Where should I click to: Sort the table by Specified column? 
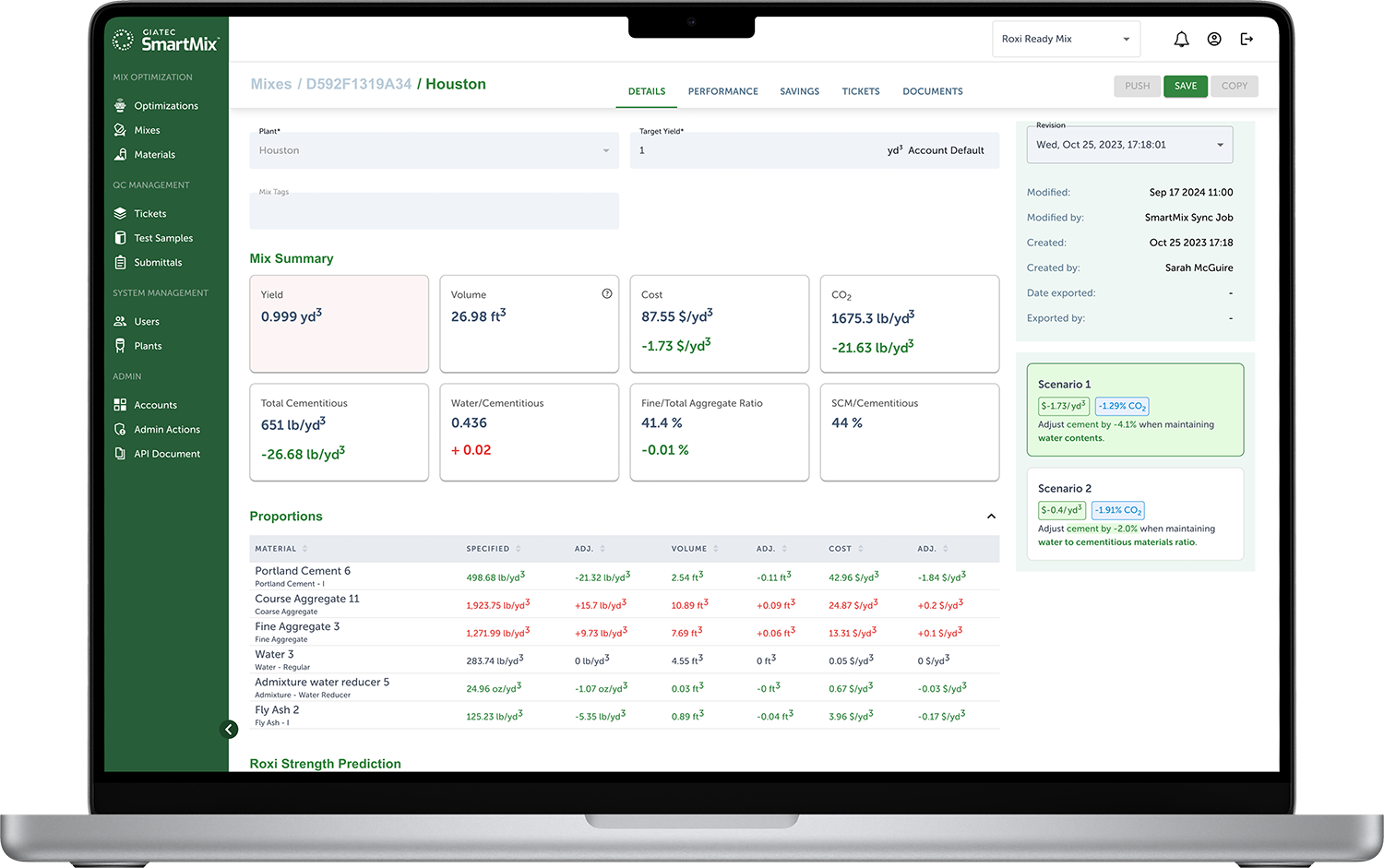click(494, 549)
